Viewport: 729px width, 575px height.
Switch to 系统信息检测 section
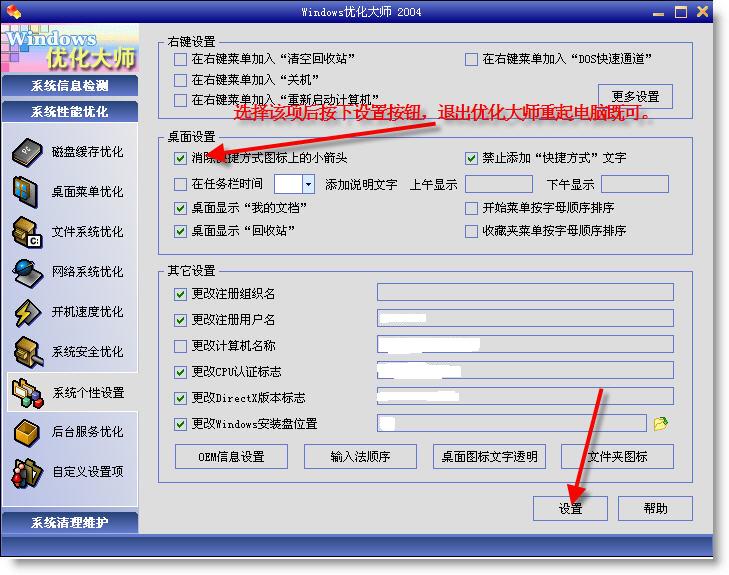[x=70, y=86]
